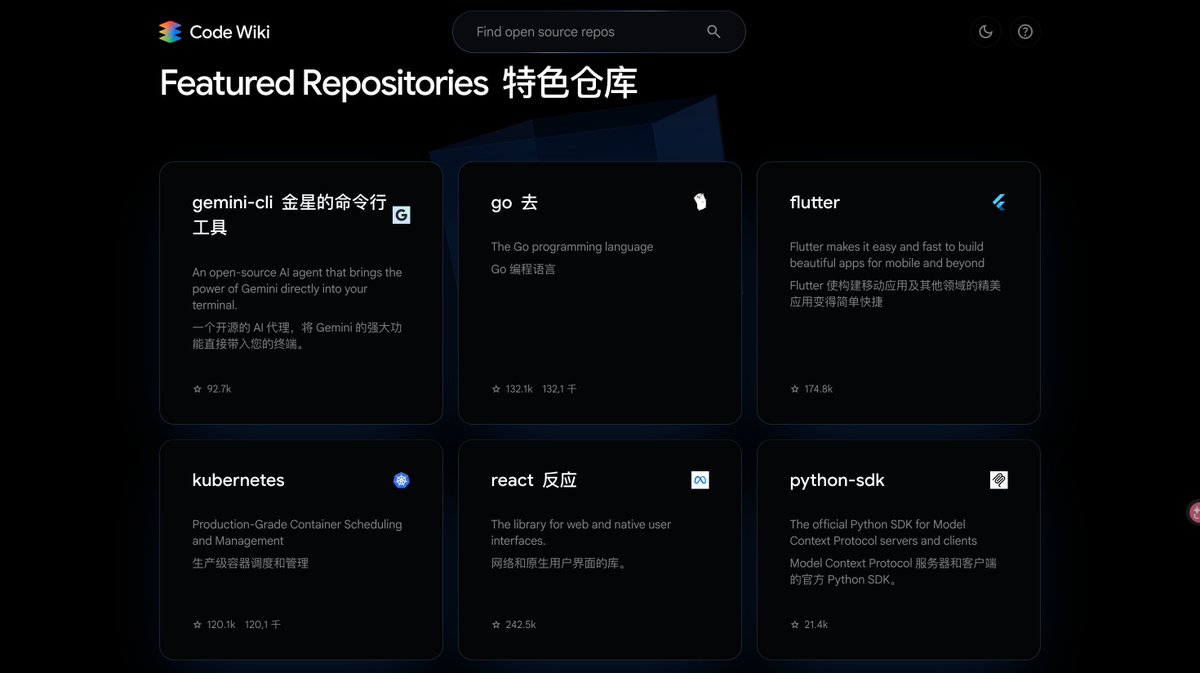Click the 174.8k star count
The width and height of the screenshot is (1200, 673).
818,389
